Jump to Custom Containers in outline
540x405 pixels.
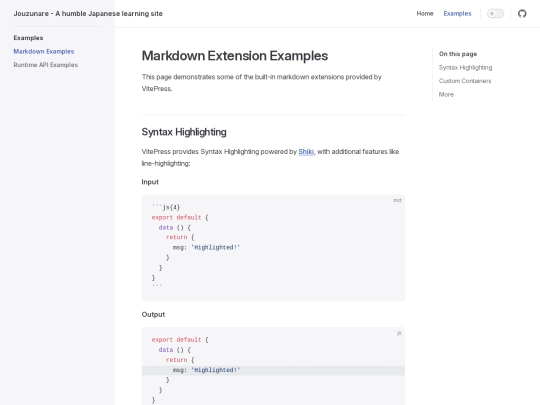pos(465,81)
